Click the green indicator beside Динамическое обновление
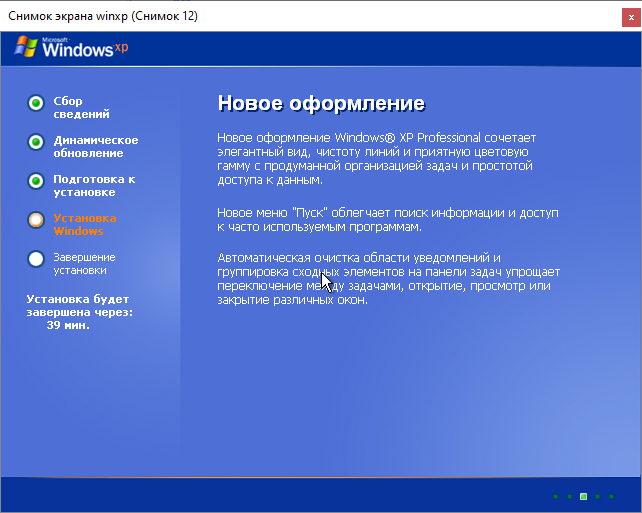The width and height of the screenshot is (642, 513). (36, 142)
